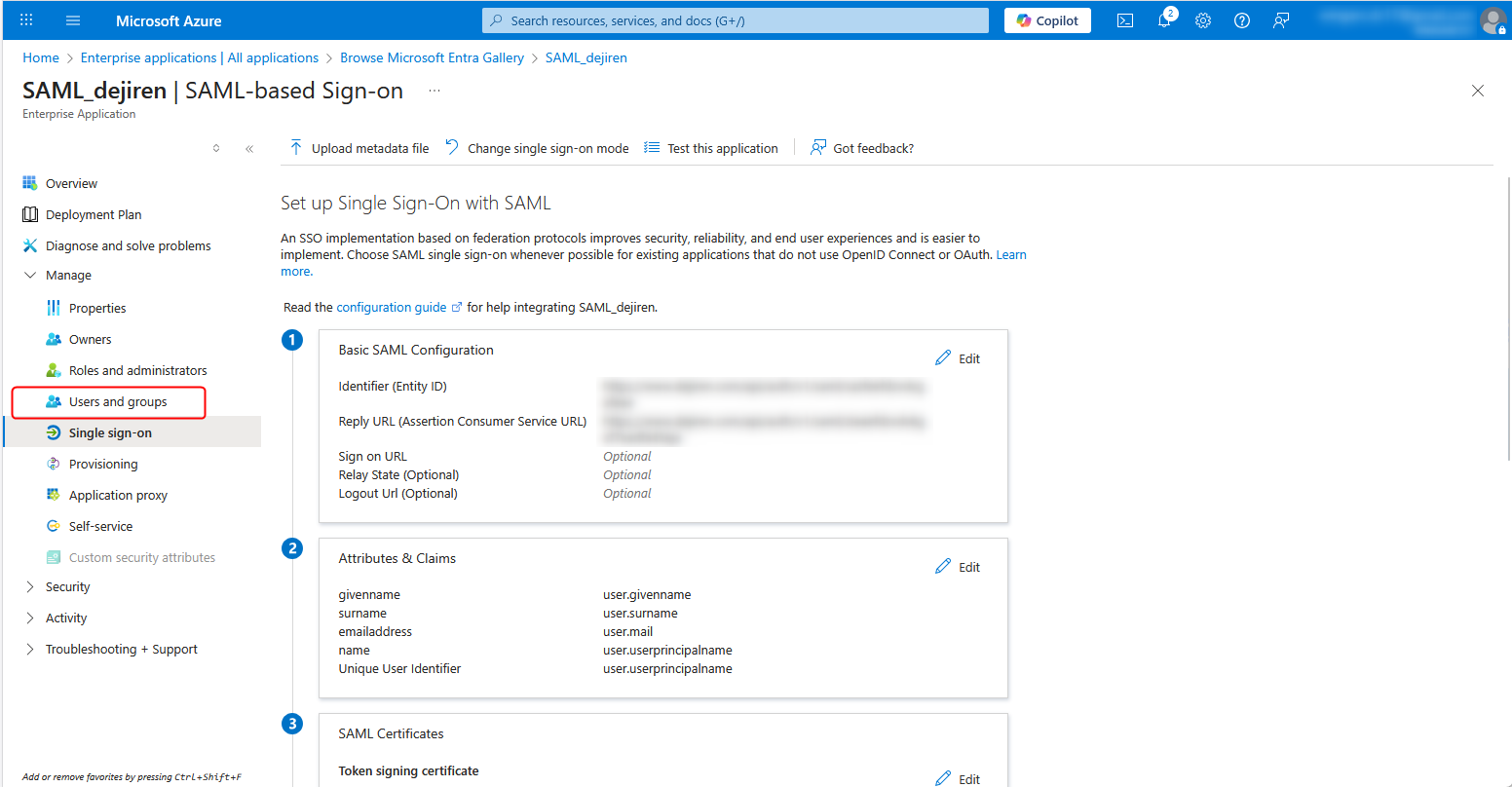
Task: Click the Microsoft Azure portal title
Action: [169, 20]
